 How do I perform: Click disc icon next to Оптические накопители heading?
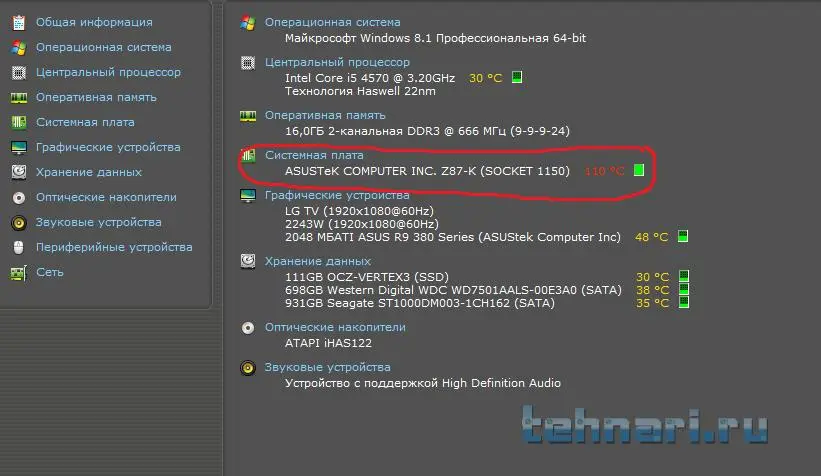[x=248, y=328]
